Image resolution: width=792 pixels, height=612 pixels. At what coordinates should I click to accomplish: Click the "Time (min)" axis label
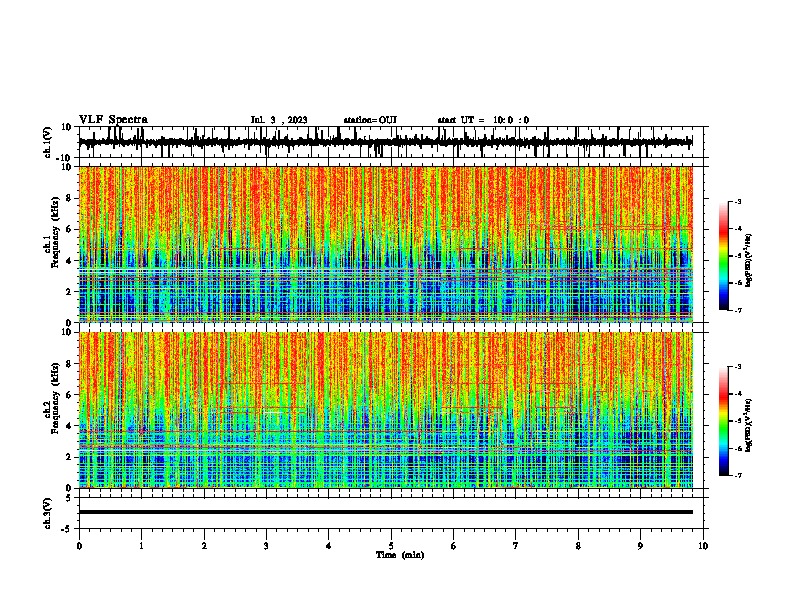(x=400, y=555)
